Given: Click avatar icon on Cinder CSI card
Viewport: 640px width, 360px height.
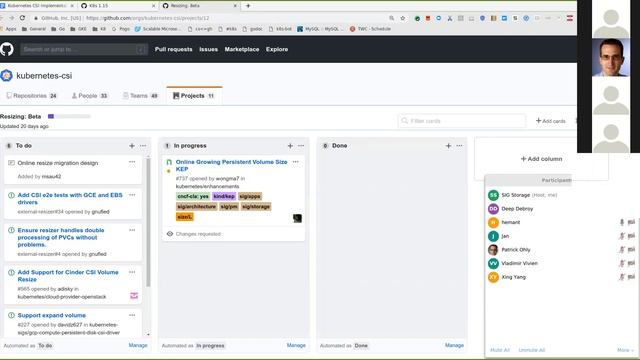Looking at the screenshot, I should (x=134, y=296).
